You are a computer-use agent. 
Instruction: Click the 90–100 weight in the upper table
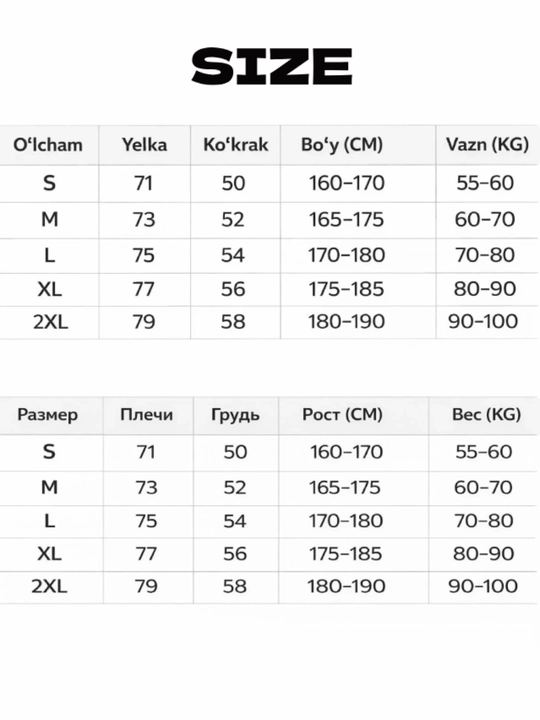tap(483, 321)
